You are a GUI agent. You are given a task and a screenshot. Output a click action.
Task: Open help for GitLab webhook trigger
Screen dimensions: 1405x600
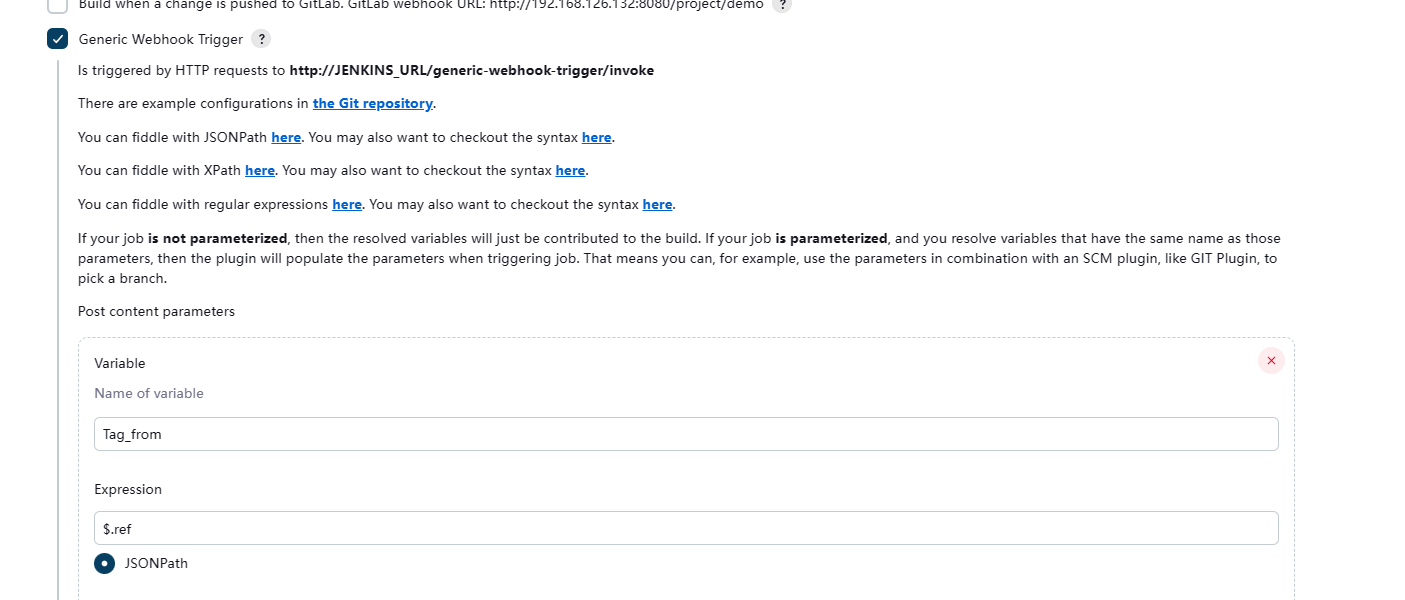(x=782, y=5)
